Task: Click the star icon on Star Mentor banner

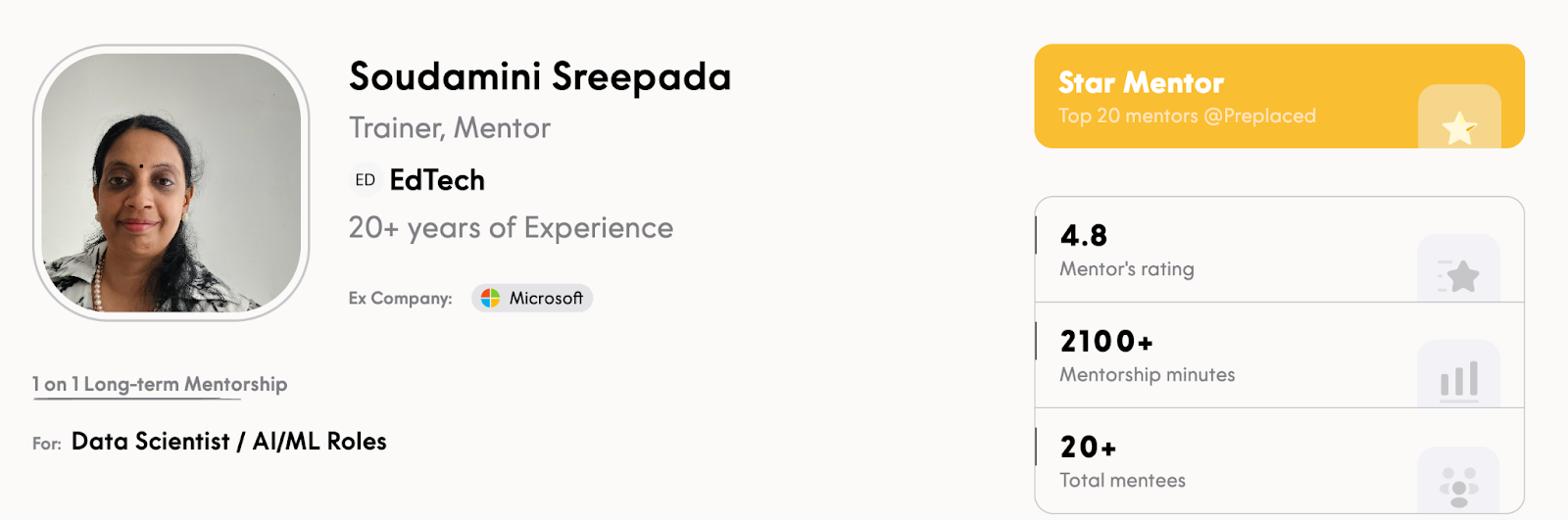Action: [x=1459, y=127]
